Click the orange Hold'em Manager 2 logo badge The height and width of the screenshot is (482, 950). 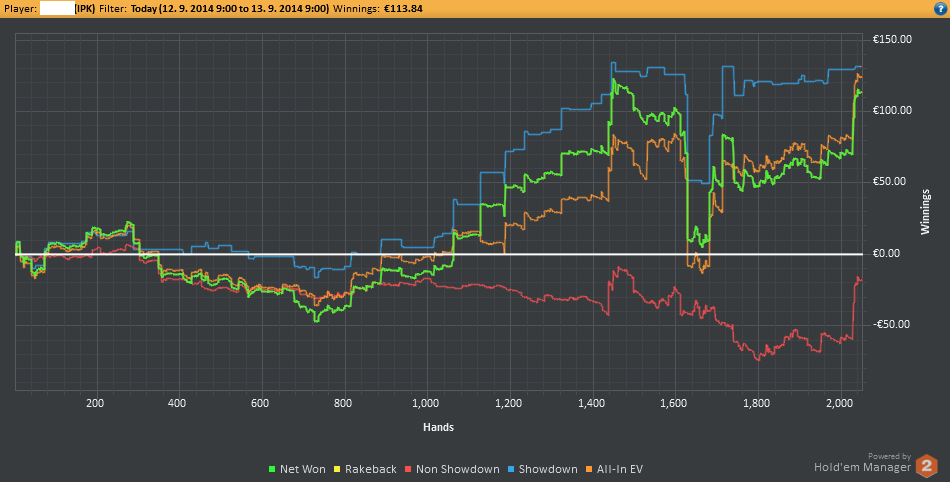927,467
